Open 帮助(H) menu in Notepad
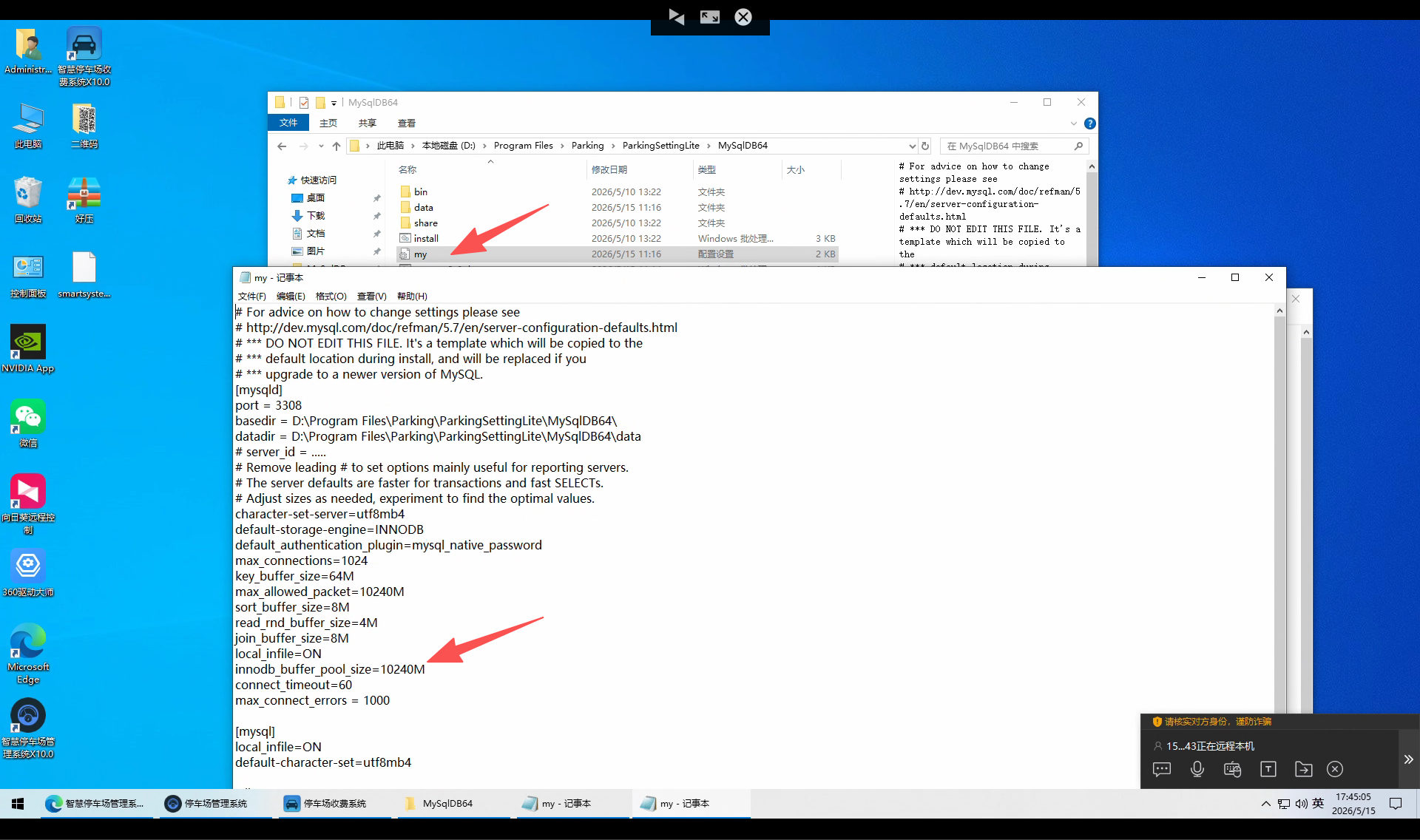 coord(412,296)
